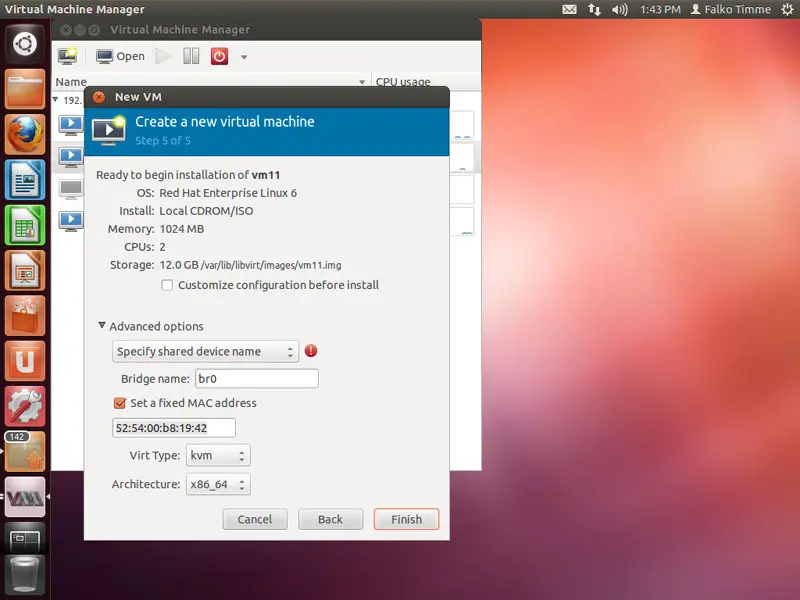Viewport: 800px width, 600px height.
Task: Close the New VM dialog
Action: (x=99, y=97)
